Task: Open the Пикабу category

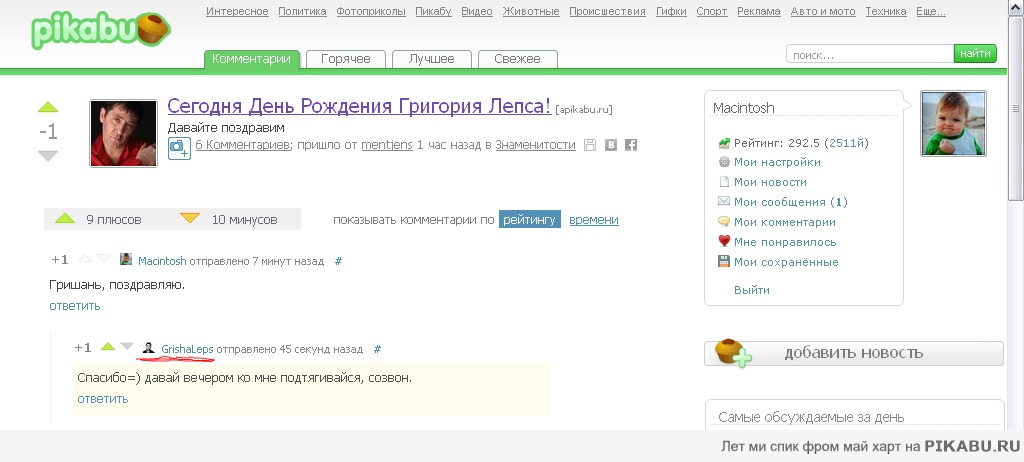Action: point(433,11)
